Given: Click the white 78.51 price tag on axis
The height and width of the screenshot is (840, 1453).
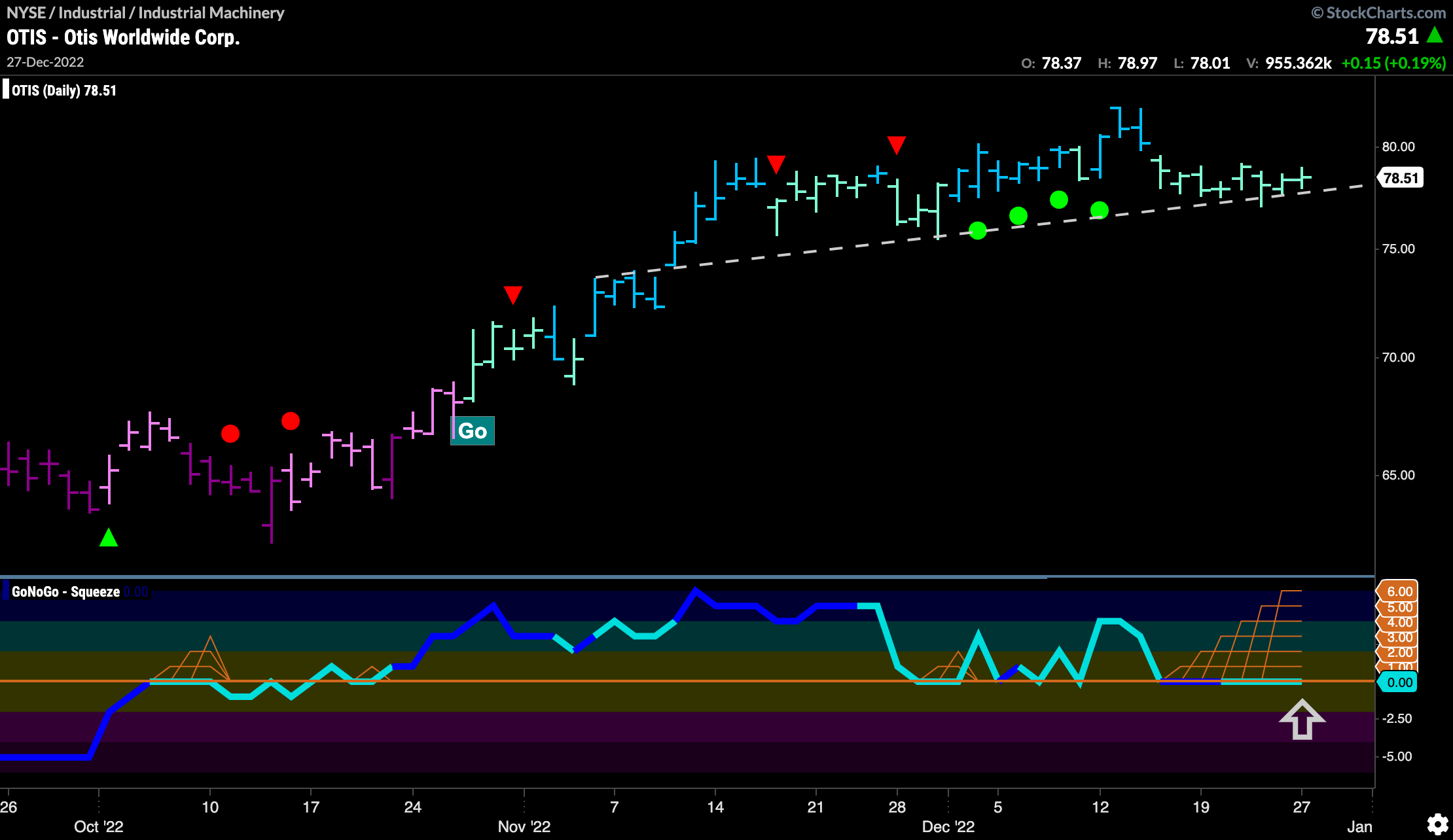Looking at the screenshot, I should (x=1401, y=178).
